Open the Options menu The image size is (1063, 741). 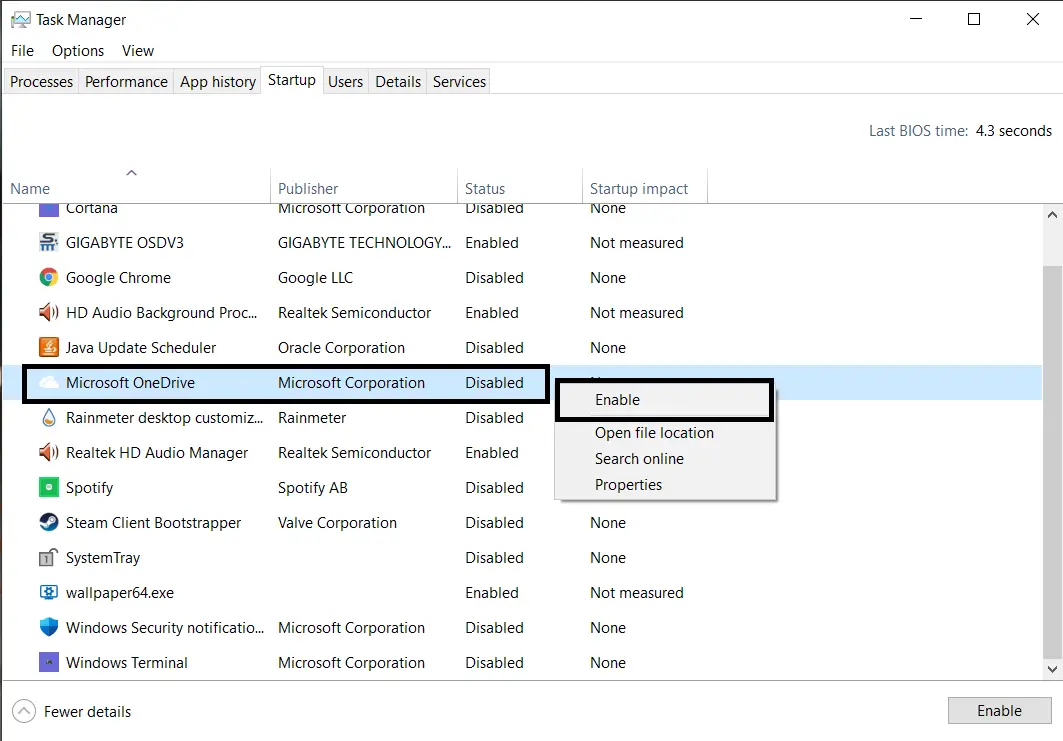pyautogui.click(x=78, y=51)
